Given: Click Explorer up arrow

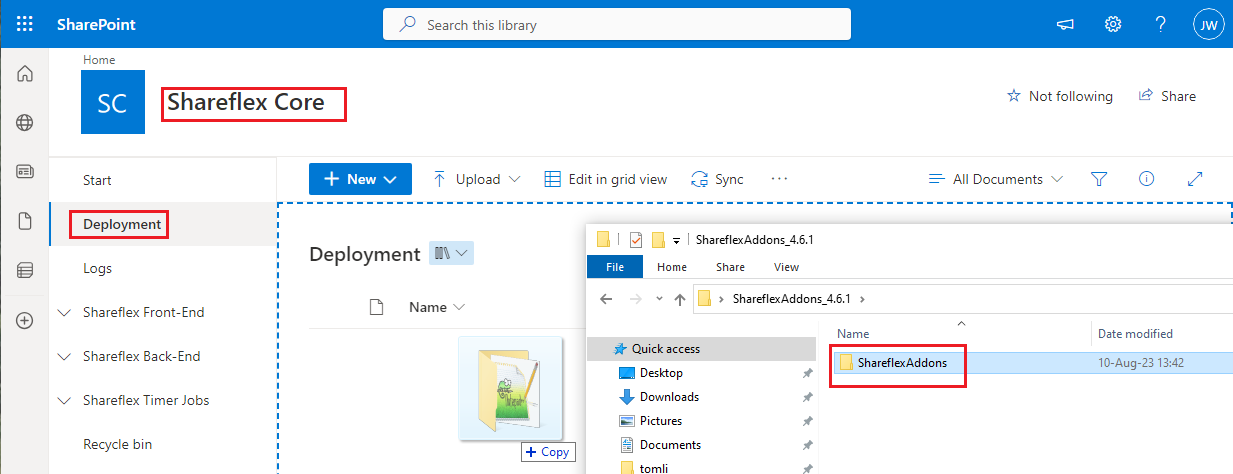Looking at the screenshot, I should click(679, 298).
